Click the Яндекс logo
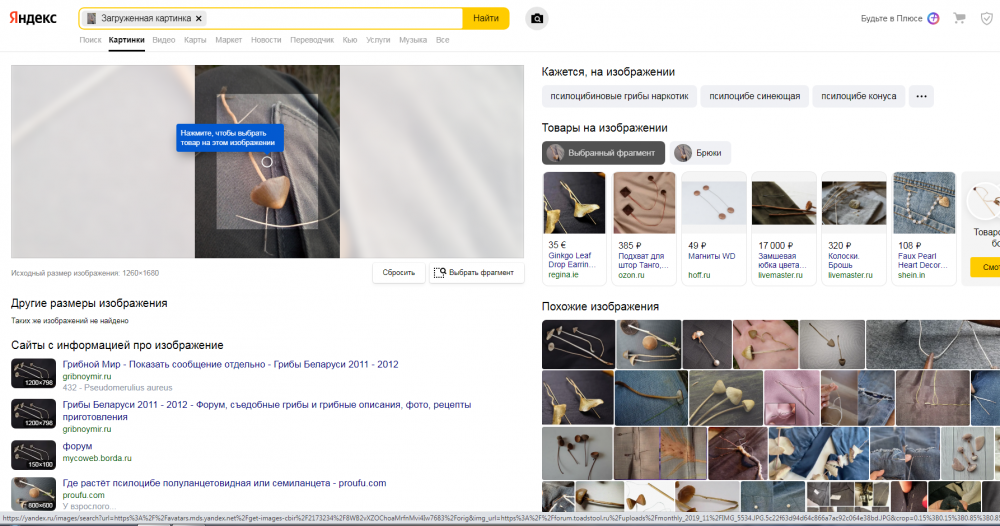Screen dimensions: 1000x526 click(33, 18)
